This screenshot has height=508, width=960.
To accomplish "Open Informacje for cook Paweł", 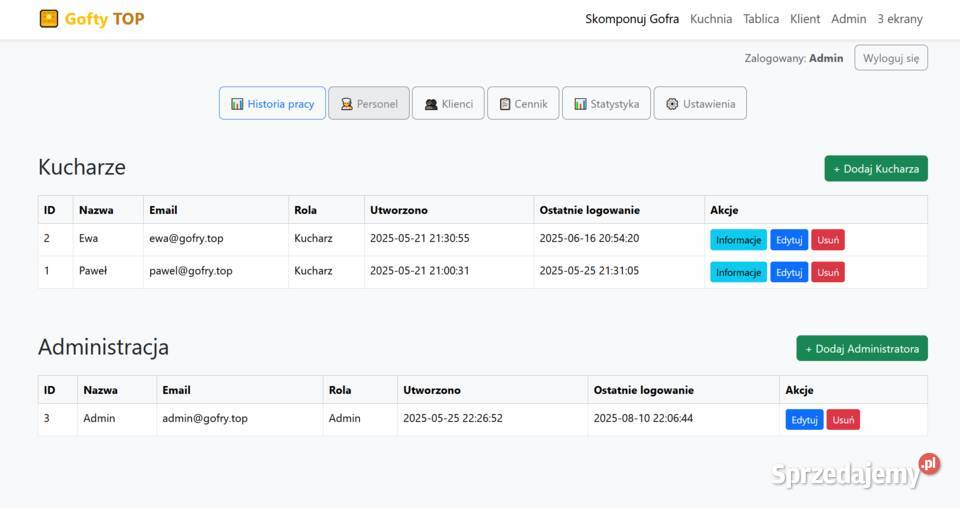I will pyautogui.click(x=738, y=272).
